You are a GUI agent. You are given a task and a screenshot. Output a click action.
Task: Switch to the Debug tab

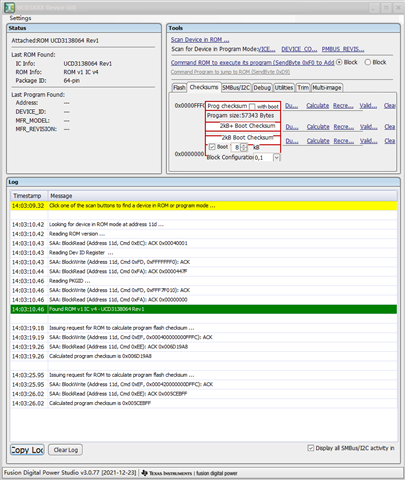point(262,88)
